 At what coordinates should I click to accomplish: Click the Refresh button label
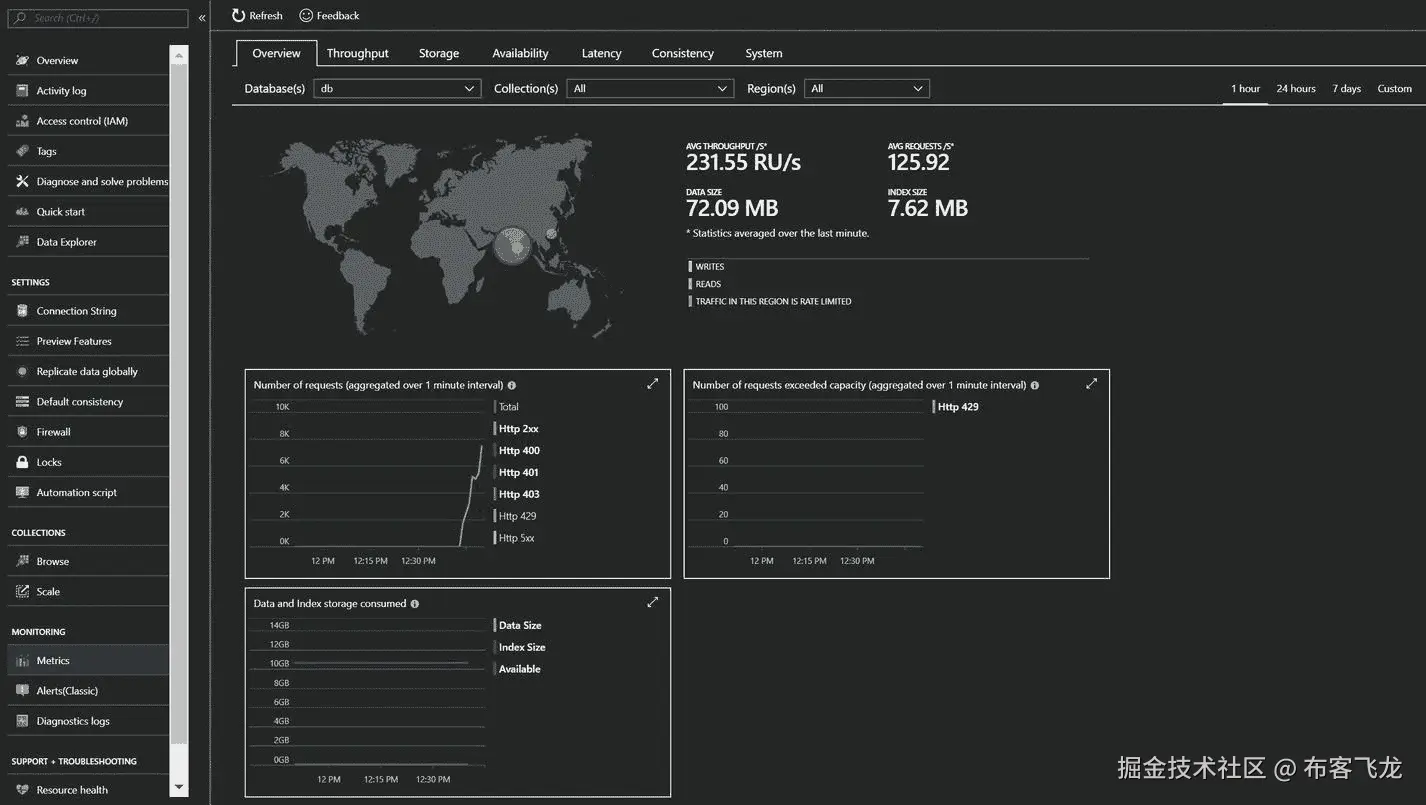[266, 15]
